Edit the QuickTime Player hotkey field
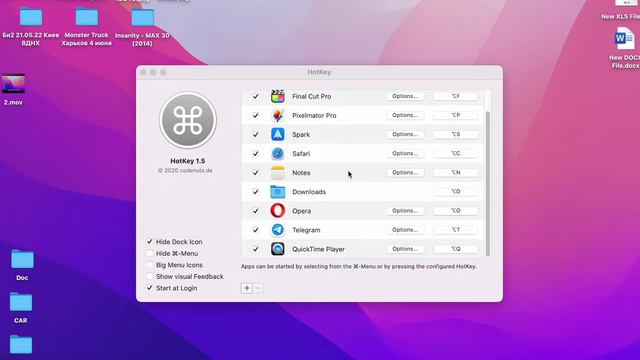Image resolution: width=640 pixels, height=360 pixels. click(456, 249)
